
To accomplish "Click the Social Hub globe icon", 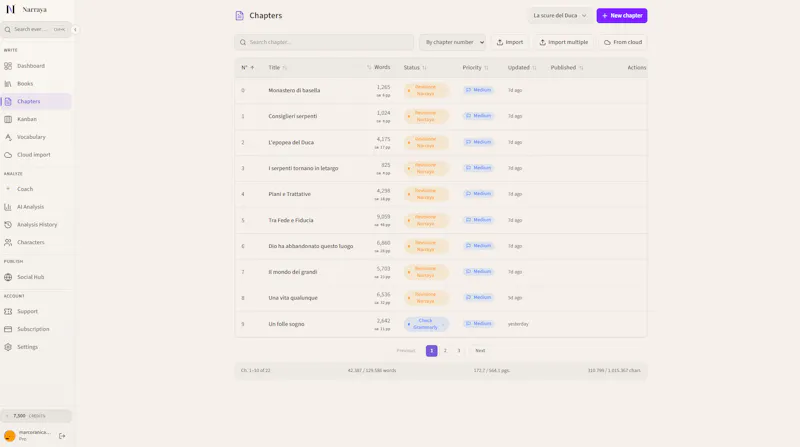I will pos(8,277).
